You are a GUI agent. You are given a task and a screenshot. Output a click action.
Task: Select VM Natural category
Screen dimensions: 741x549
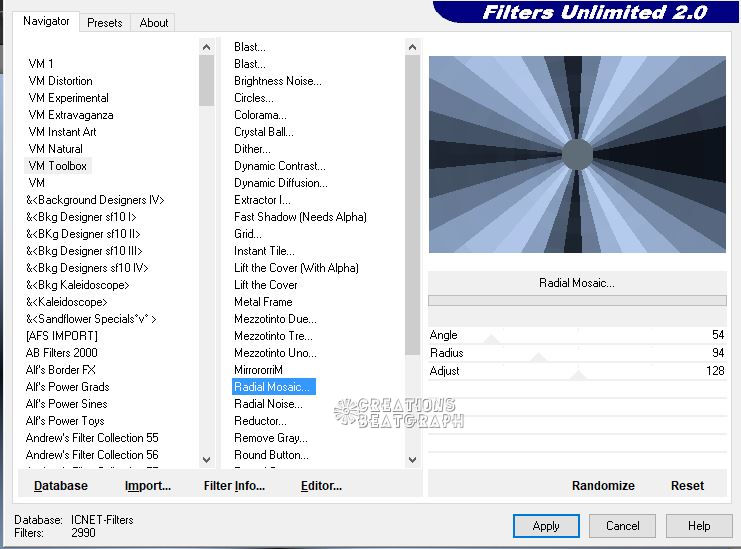(56, 149)
